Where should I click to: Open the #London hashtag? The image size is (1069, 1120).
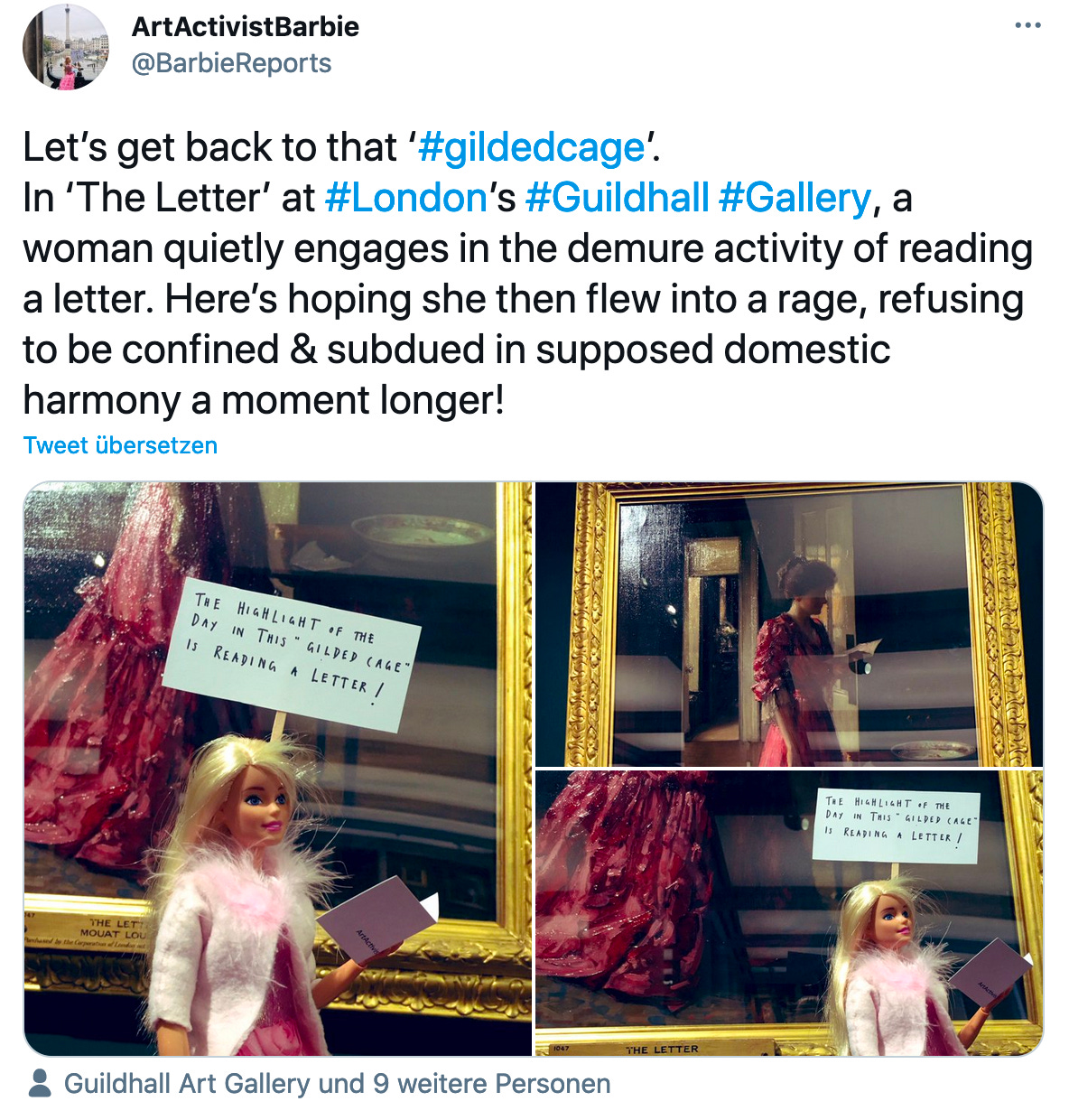(406, 198)
